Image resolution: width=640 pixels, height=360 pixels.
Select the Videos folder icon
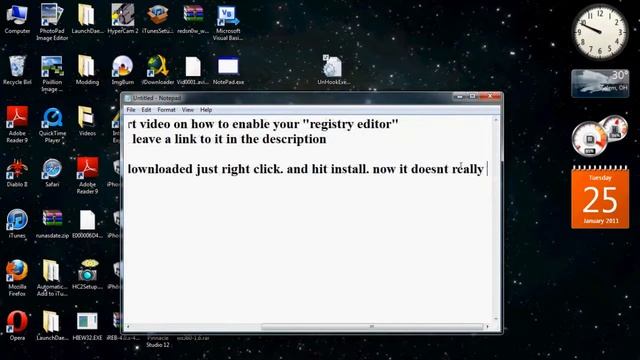pos(87,121)
